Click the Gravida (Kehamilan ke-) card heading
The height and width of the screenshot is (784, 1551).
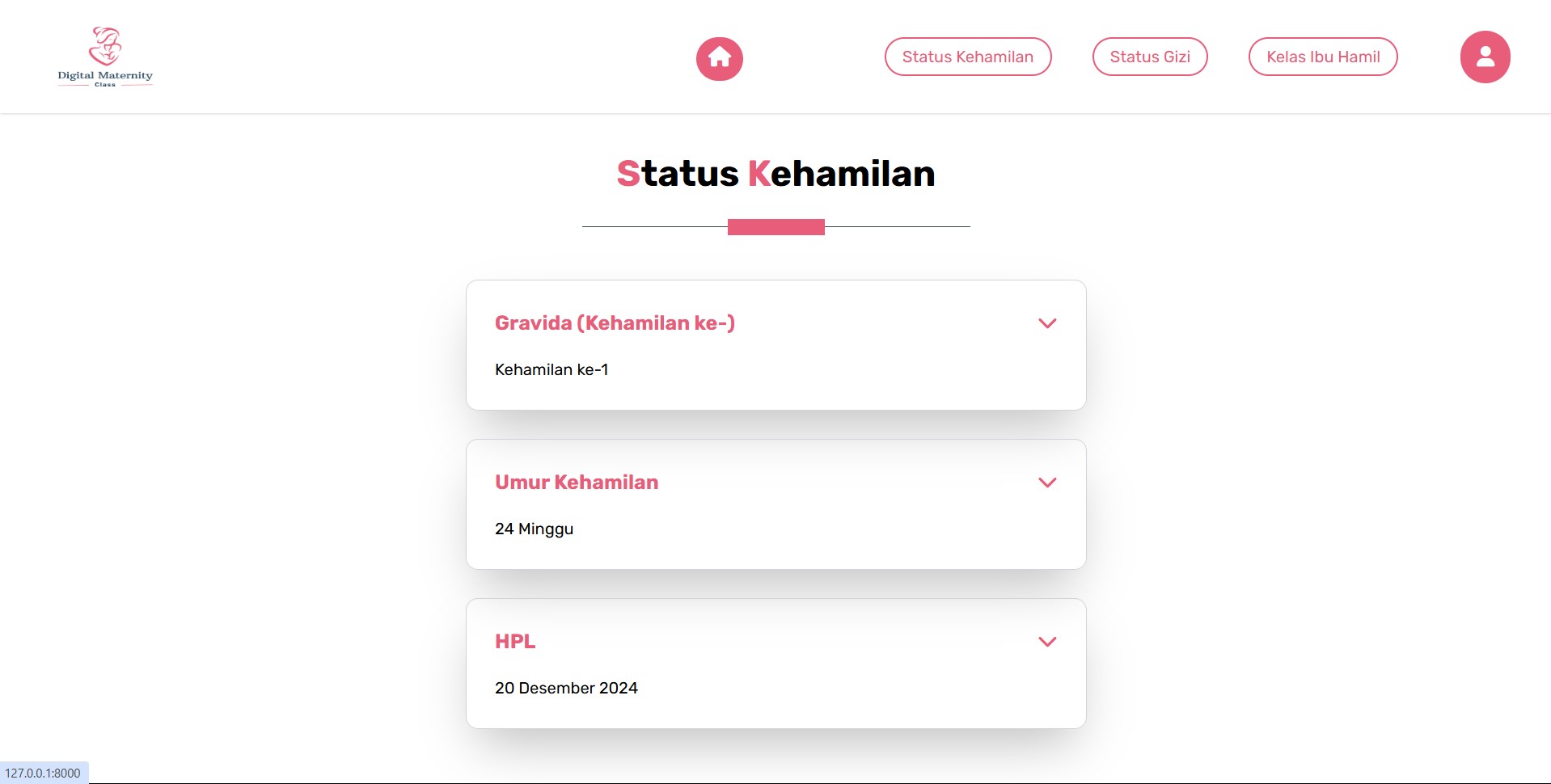(615, 323)
